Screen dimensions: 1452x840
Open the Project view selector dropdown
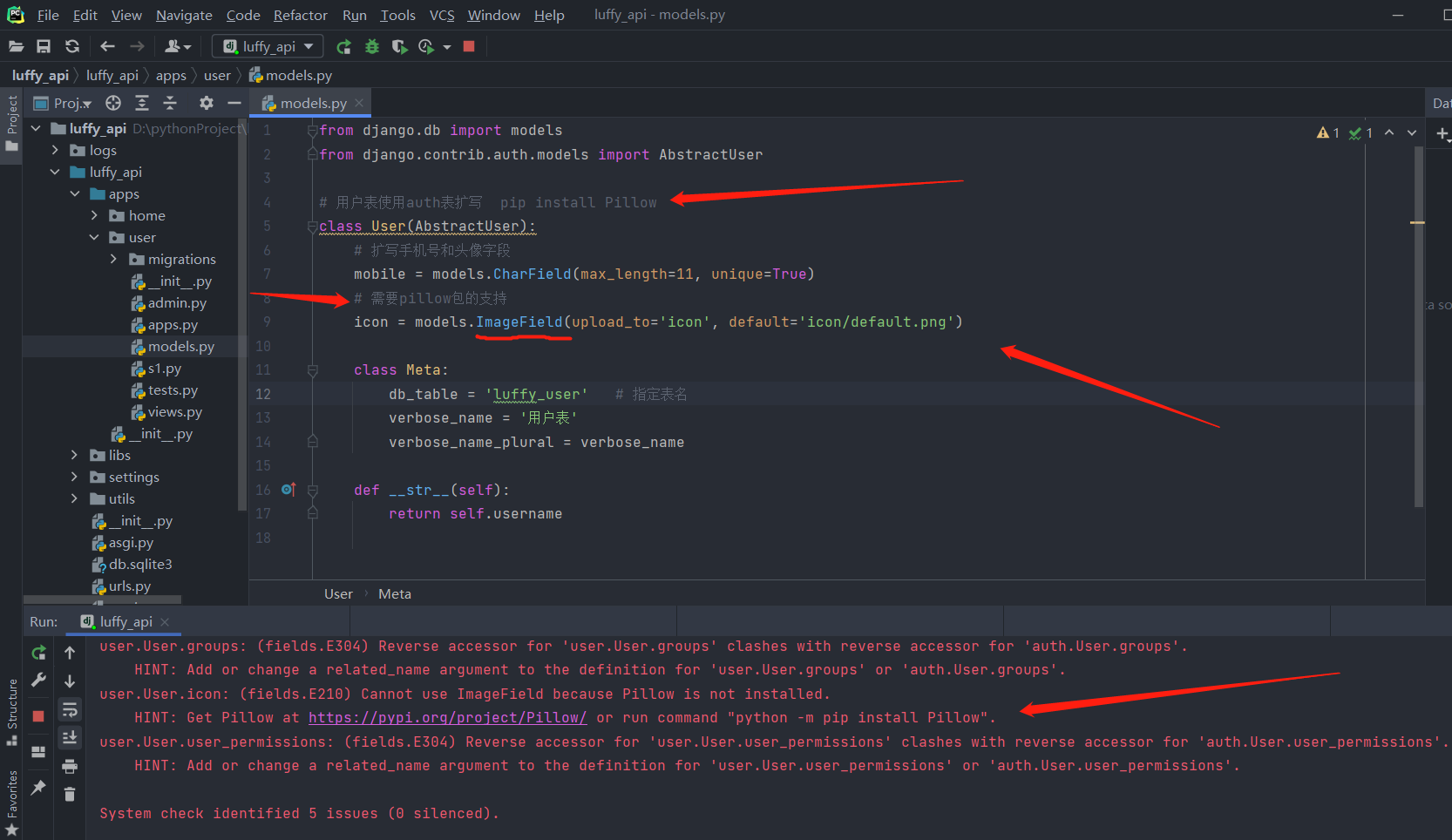coord(62,103)
